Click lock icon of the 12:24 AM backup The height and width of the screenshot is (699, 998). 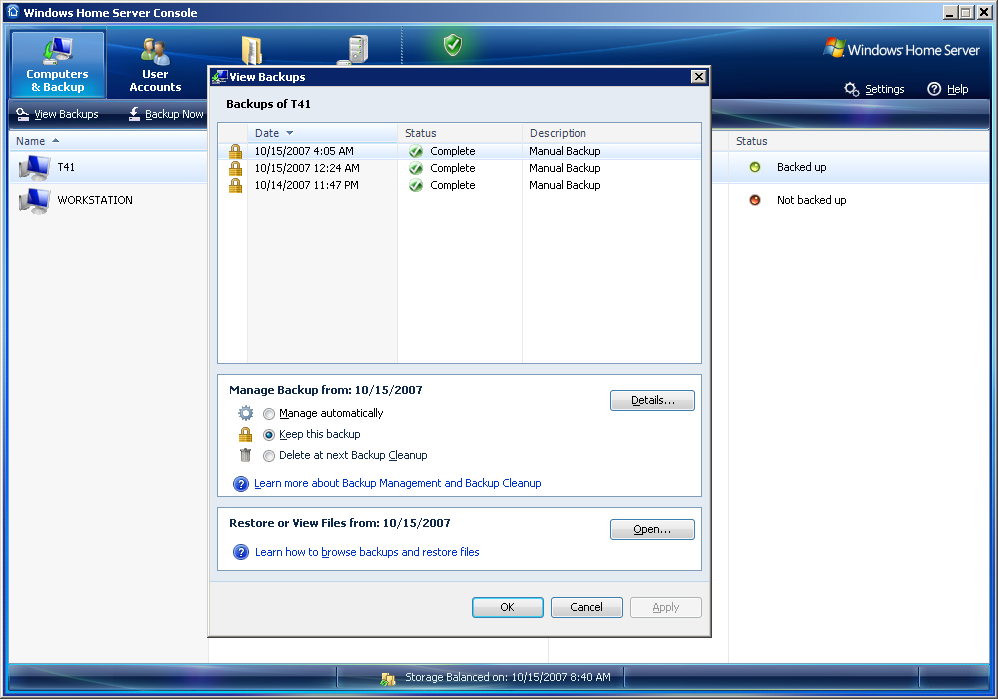click(235, 168)
